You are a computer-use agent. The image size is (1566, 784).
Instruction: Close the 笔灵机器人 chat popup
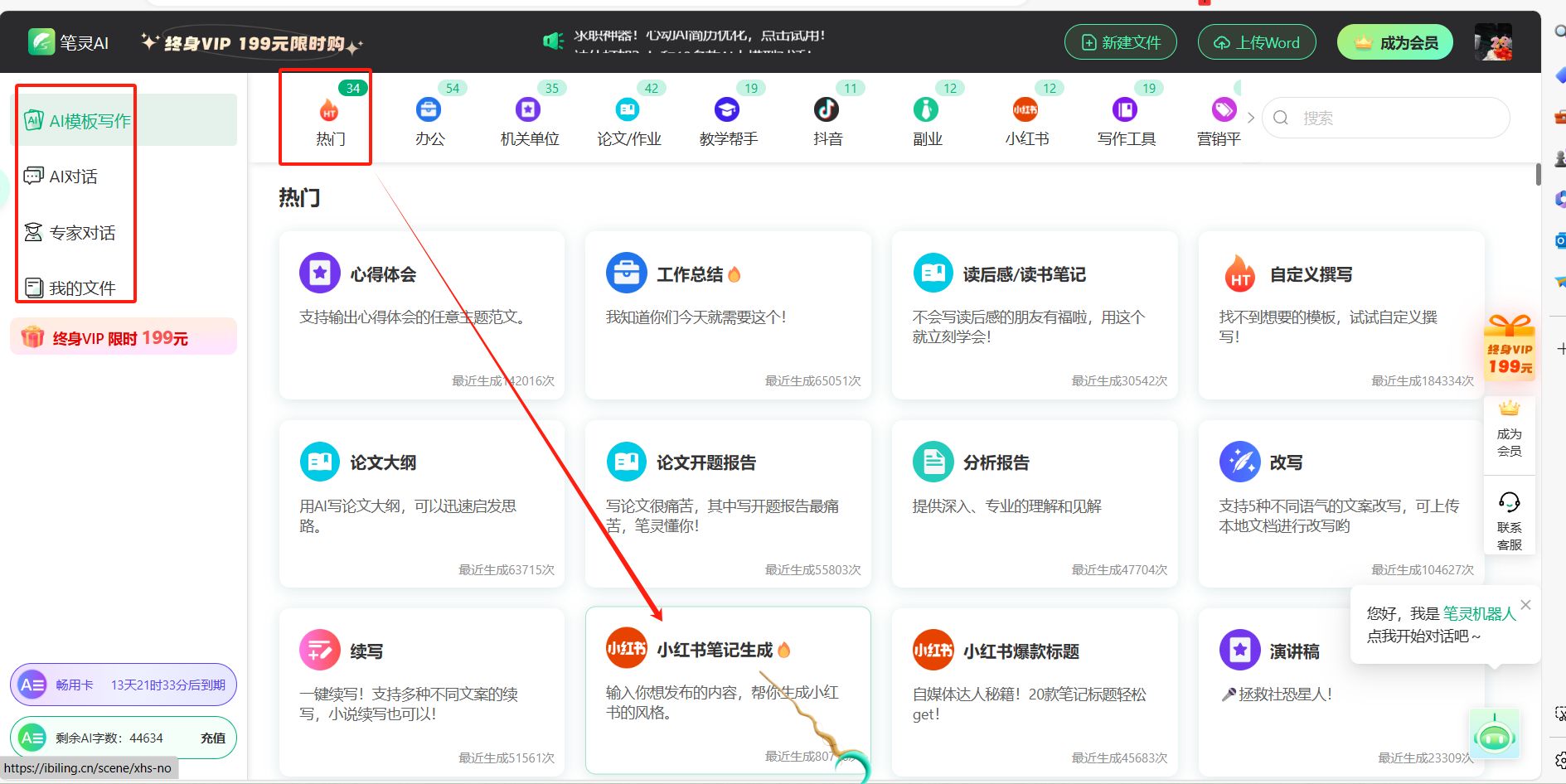tap(1525, 605)
